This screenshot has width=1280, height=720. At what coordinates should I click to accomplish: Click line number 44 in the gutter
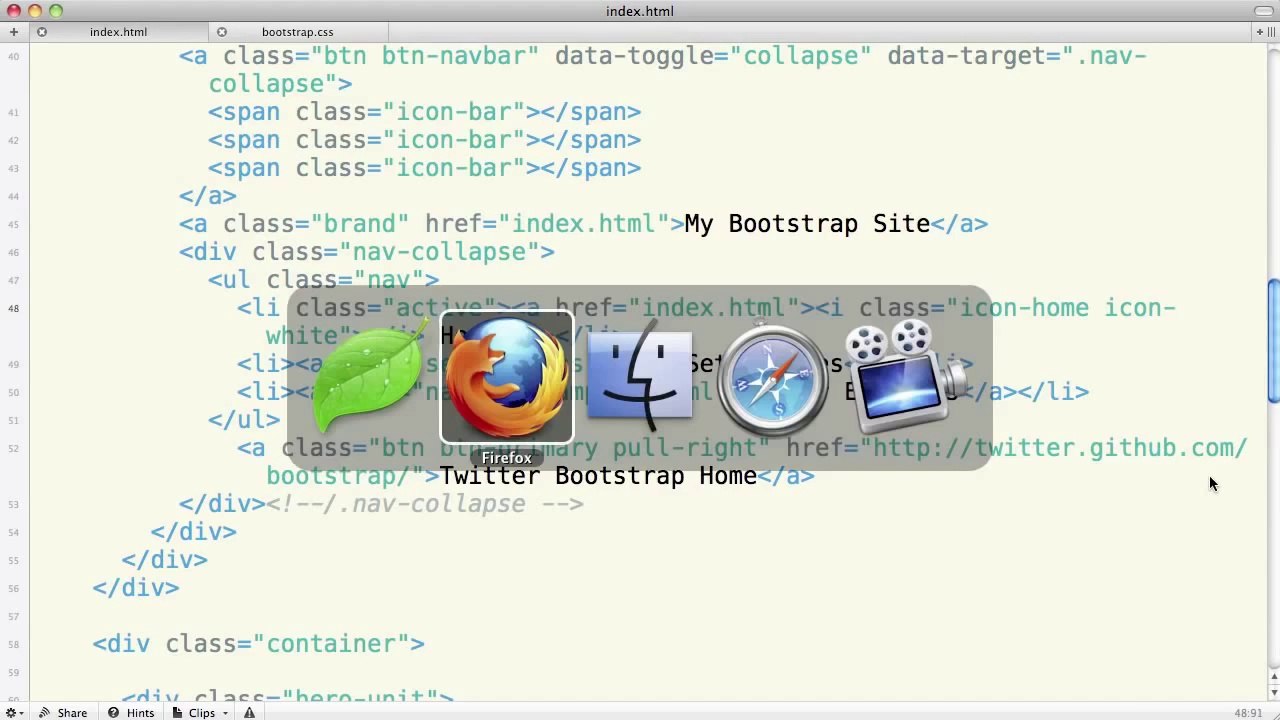13,196
